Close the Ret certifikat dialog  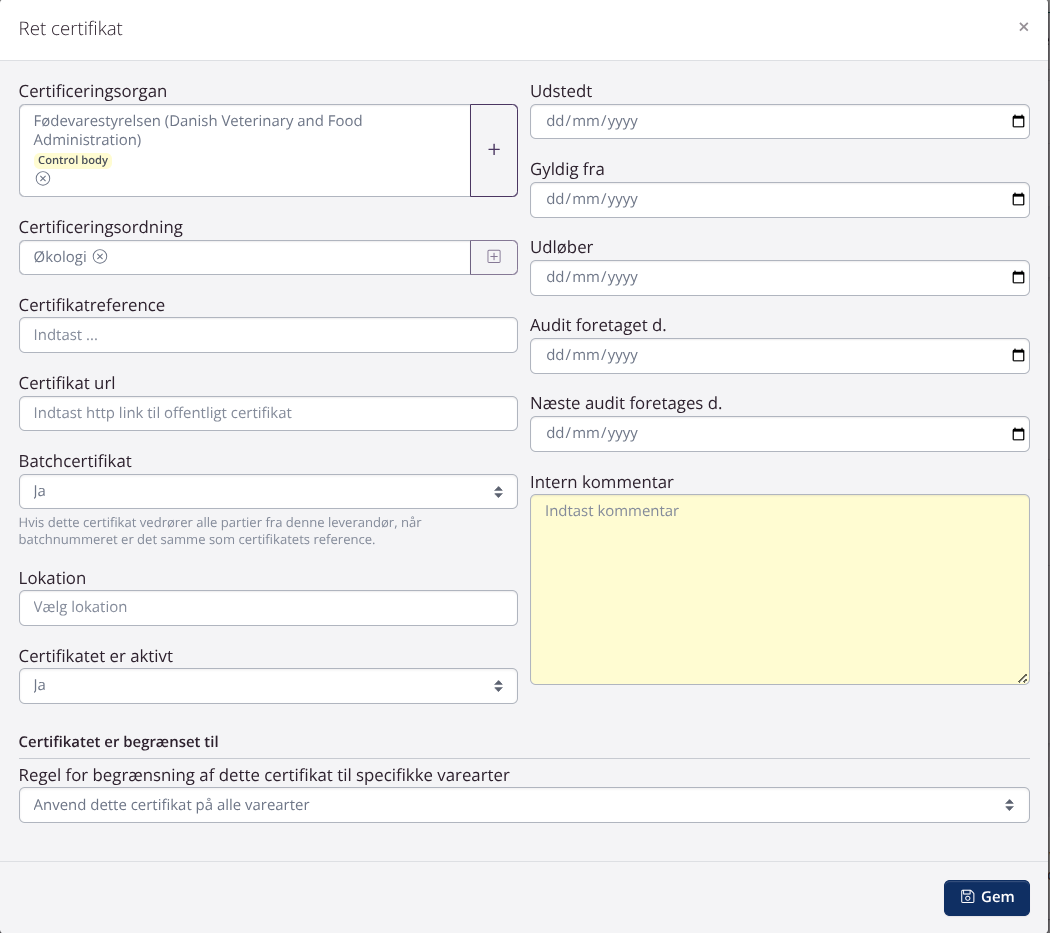[x=1023, y=28]
